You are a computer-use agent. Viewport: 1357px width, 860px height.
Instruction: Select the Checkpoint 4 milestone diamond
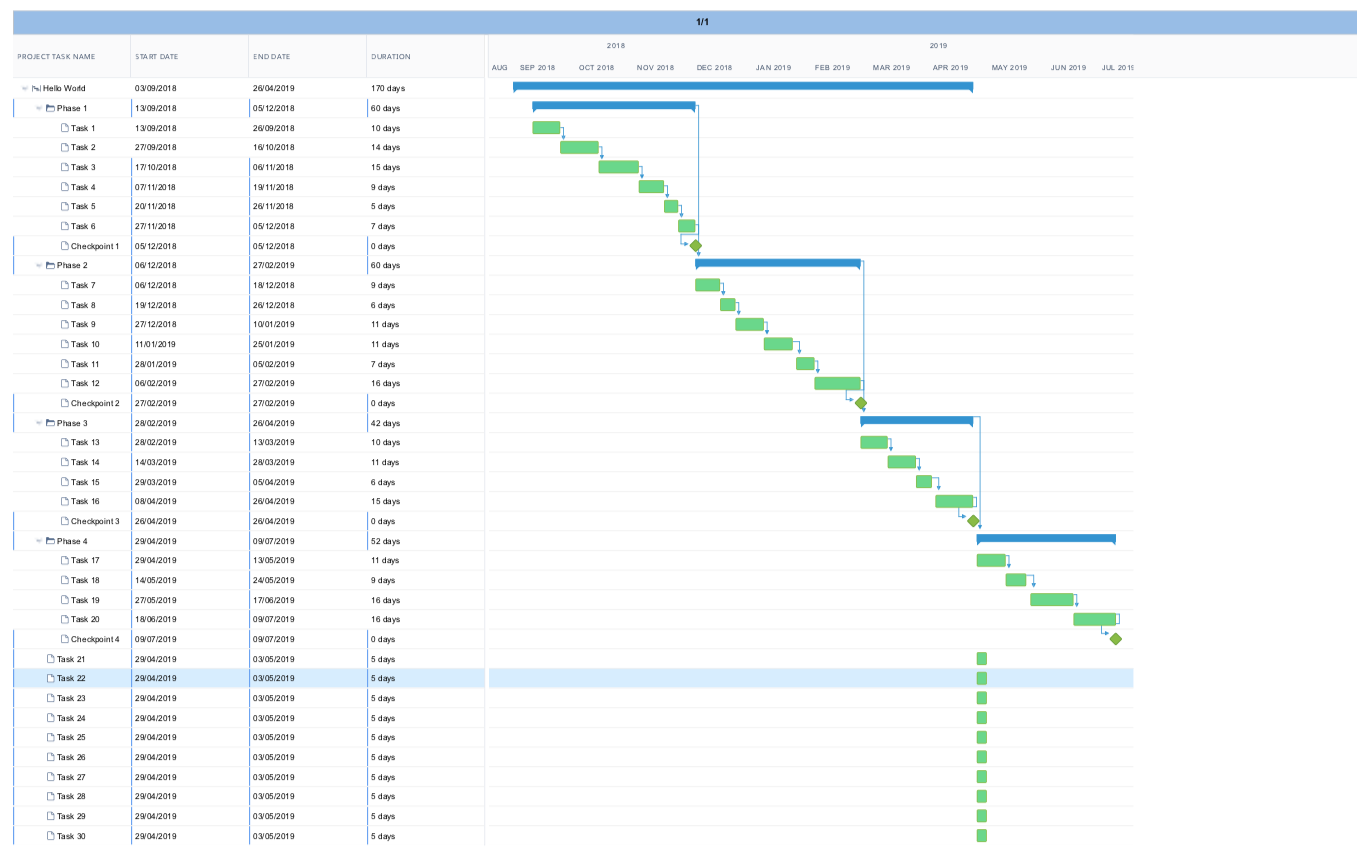pyautogui.click(x=1115, y=639)
